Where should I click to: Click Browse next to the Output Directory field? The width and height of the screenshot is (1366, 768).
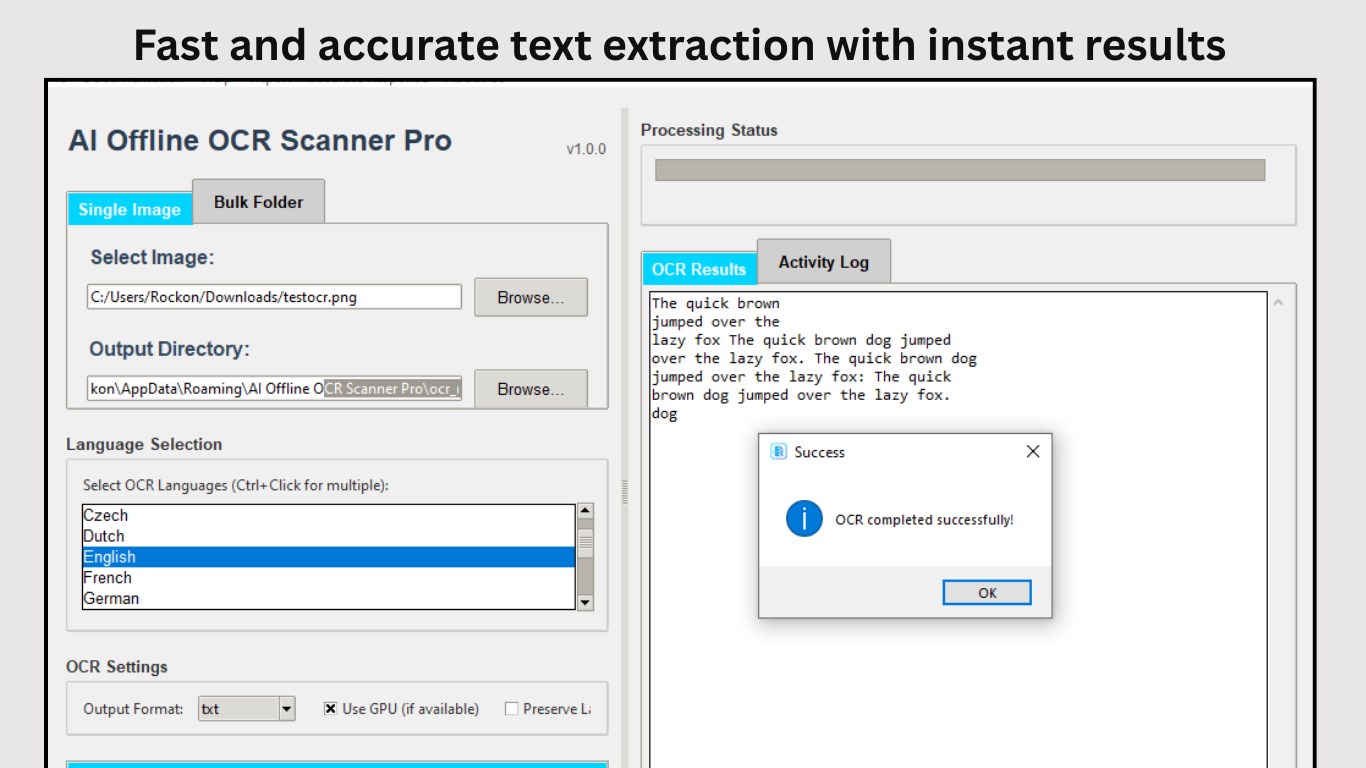tap(530, 389)
